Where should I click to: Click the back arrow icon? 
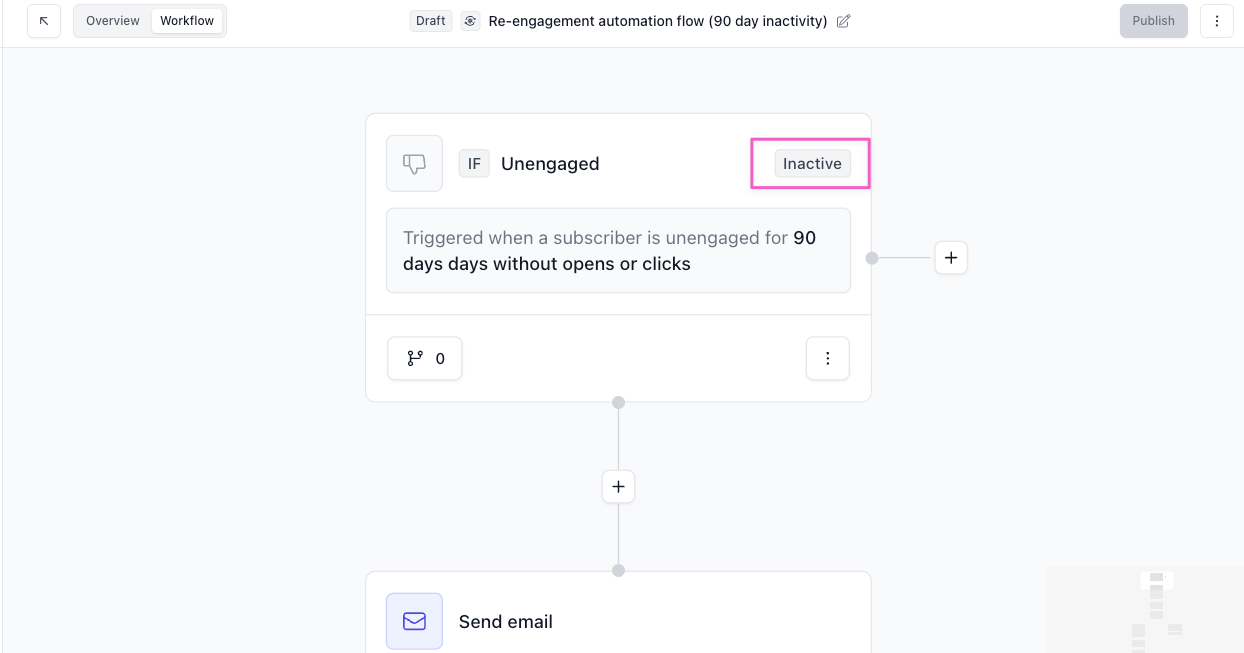[44, 21]
